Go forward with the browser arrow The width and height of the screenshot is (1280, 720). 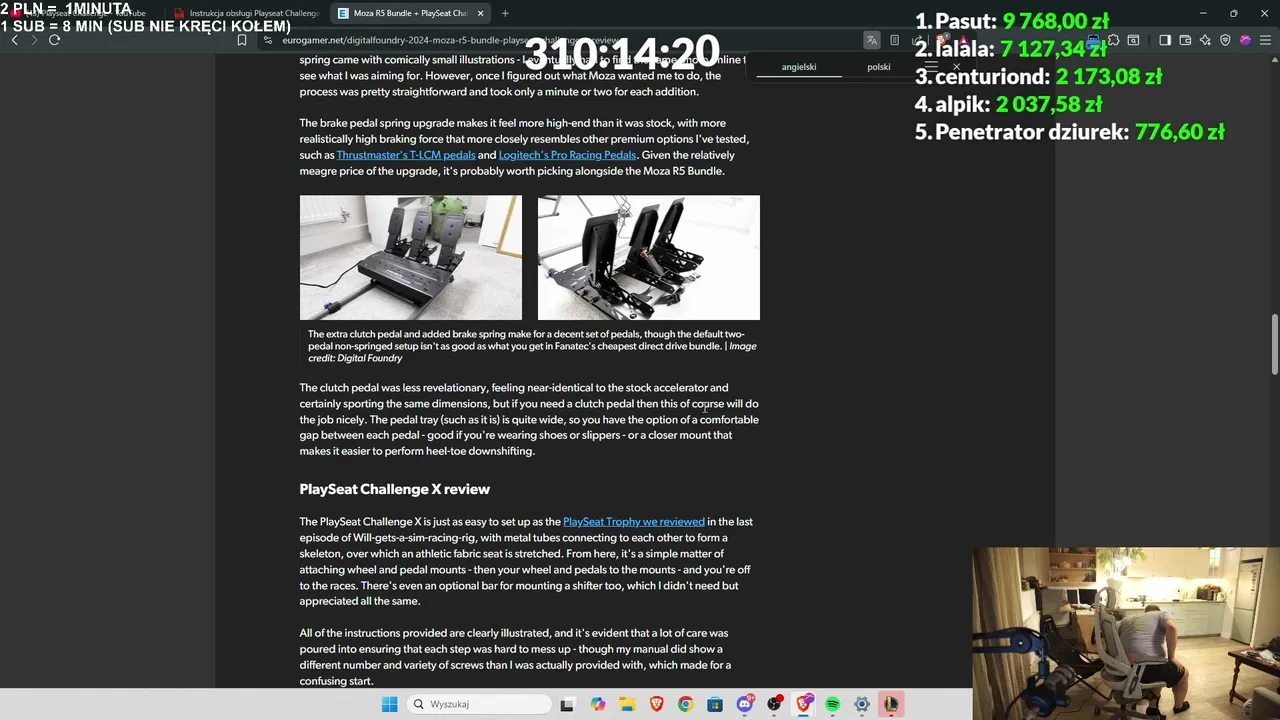tap(34, 40)
